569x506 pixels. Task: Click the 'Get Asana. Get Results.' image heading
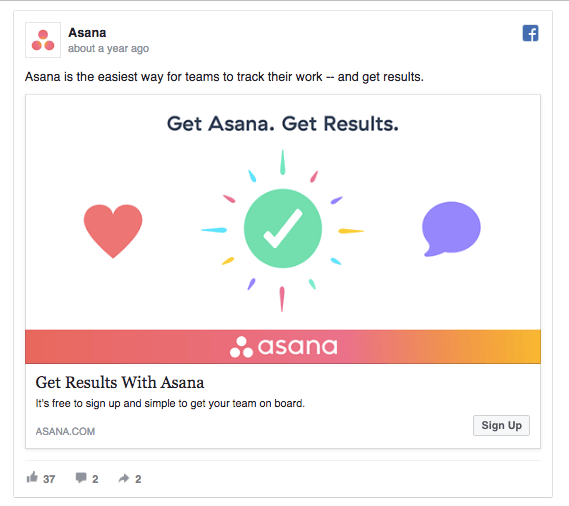tap(283, 124)
